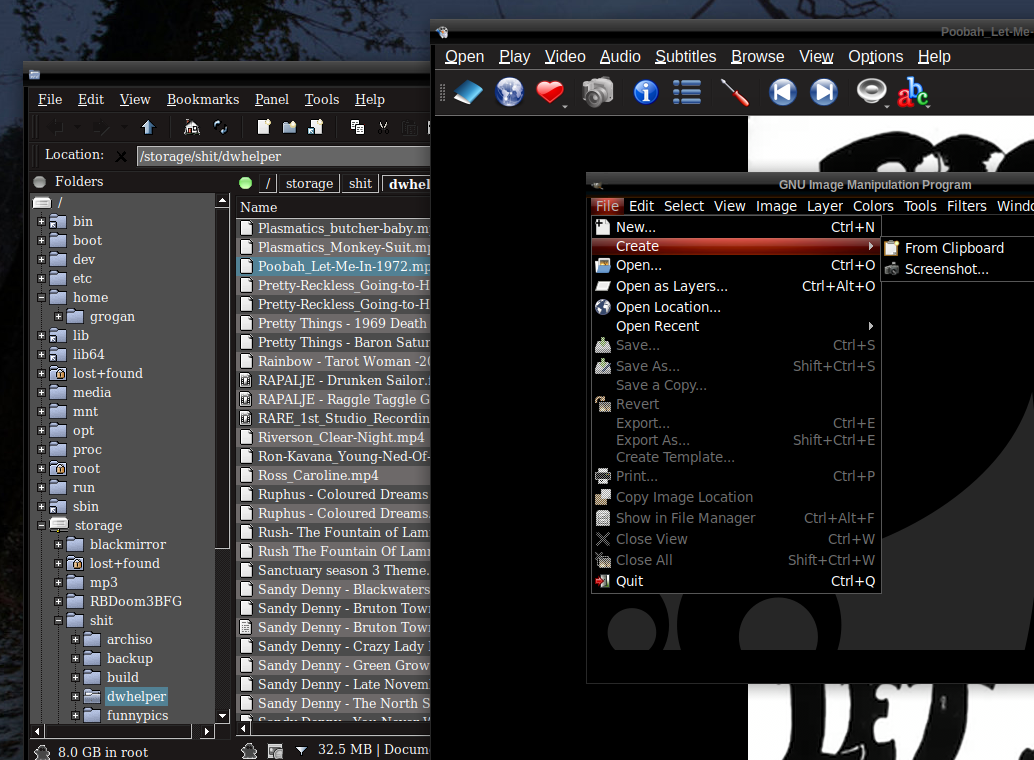
Task: Click the green indicator circle beside the path bar
Action: 246,183
